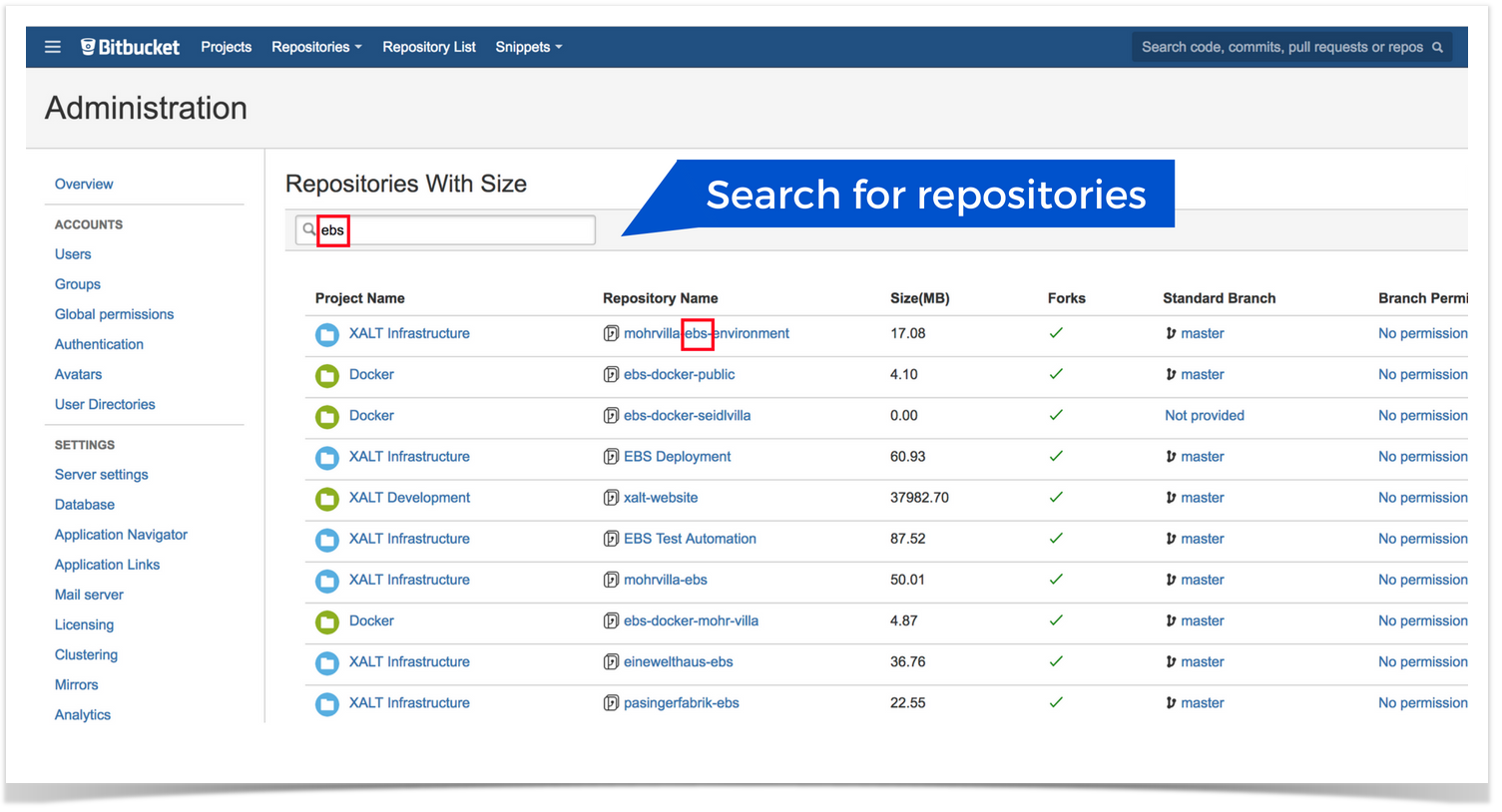Viewport: 1502px width, 812px height.
Task: Click Docker project icon in ebs-docker-mohr-villa row
Action: click(327, 621)
